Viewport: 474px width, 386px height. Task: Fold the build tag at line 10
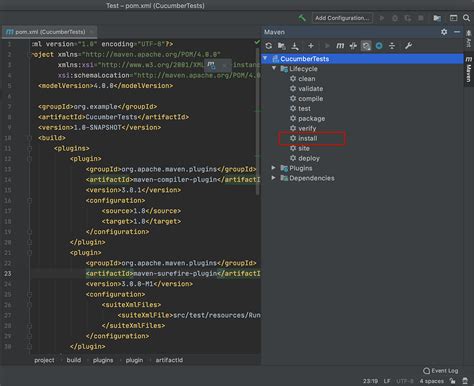29,138
